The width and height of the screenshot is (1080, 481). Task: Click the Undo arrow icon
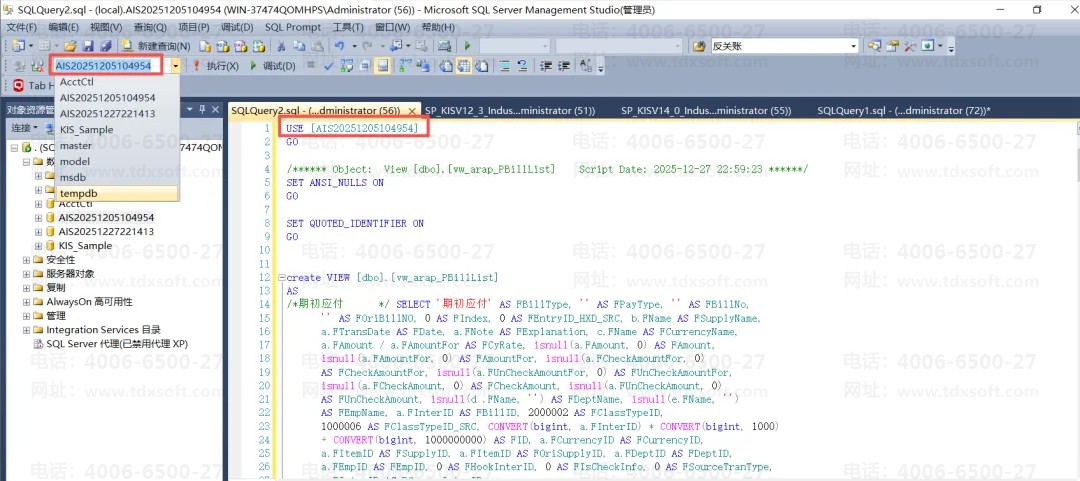[338, 45]
